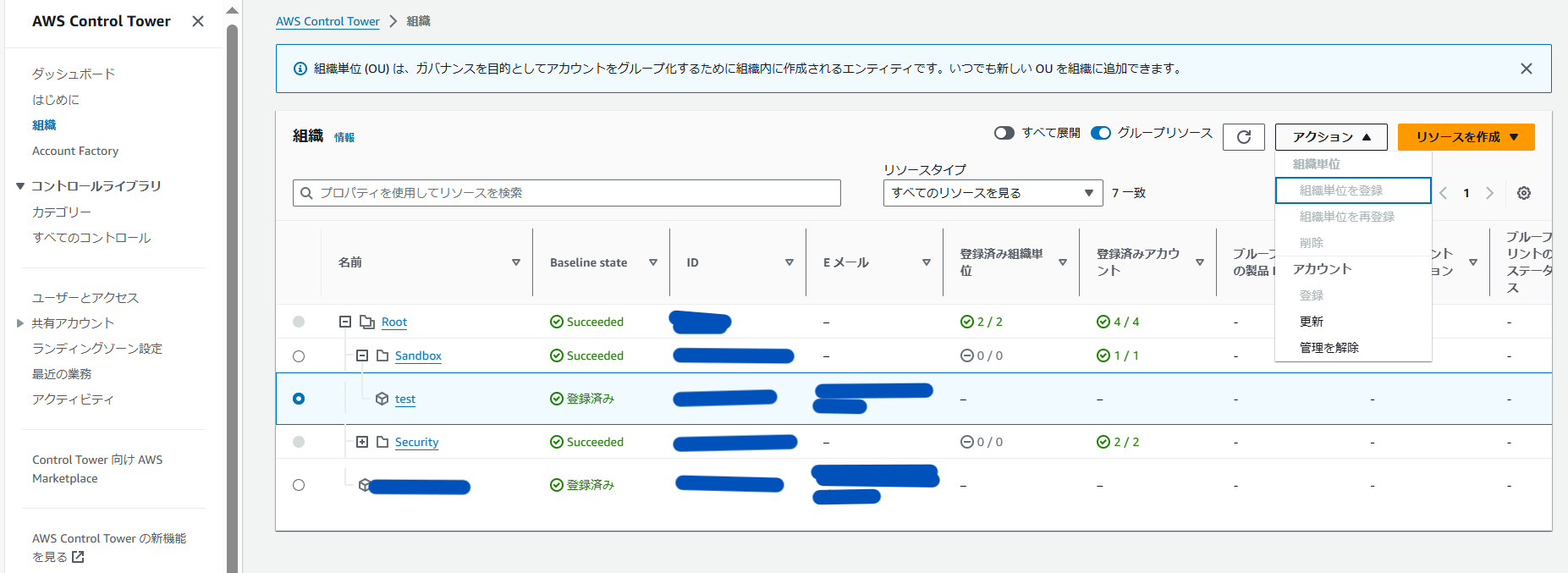Click the 情報 link next to 組織
Viewport: 1568px width, 573px height.
344,138
